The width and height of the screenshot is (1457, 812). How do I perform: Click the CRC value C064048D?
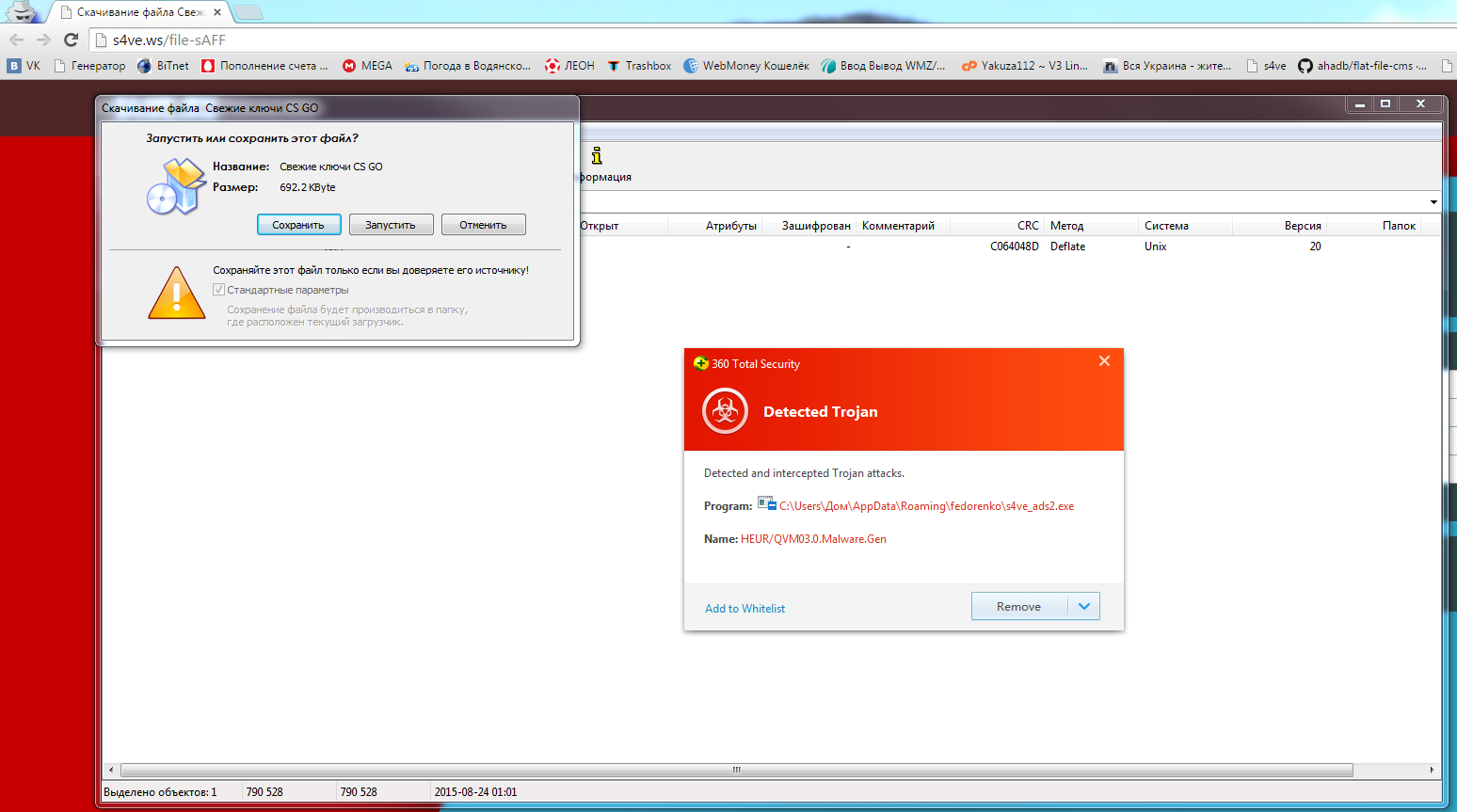(x=1015, y=247)
